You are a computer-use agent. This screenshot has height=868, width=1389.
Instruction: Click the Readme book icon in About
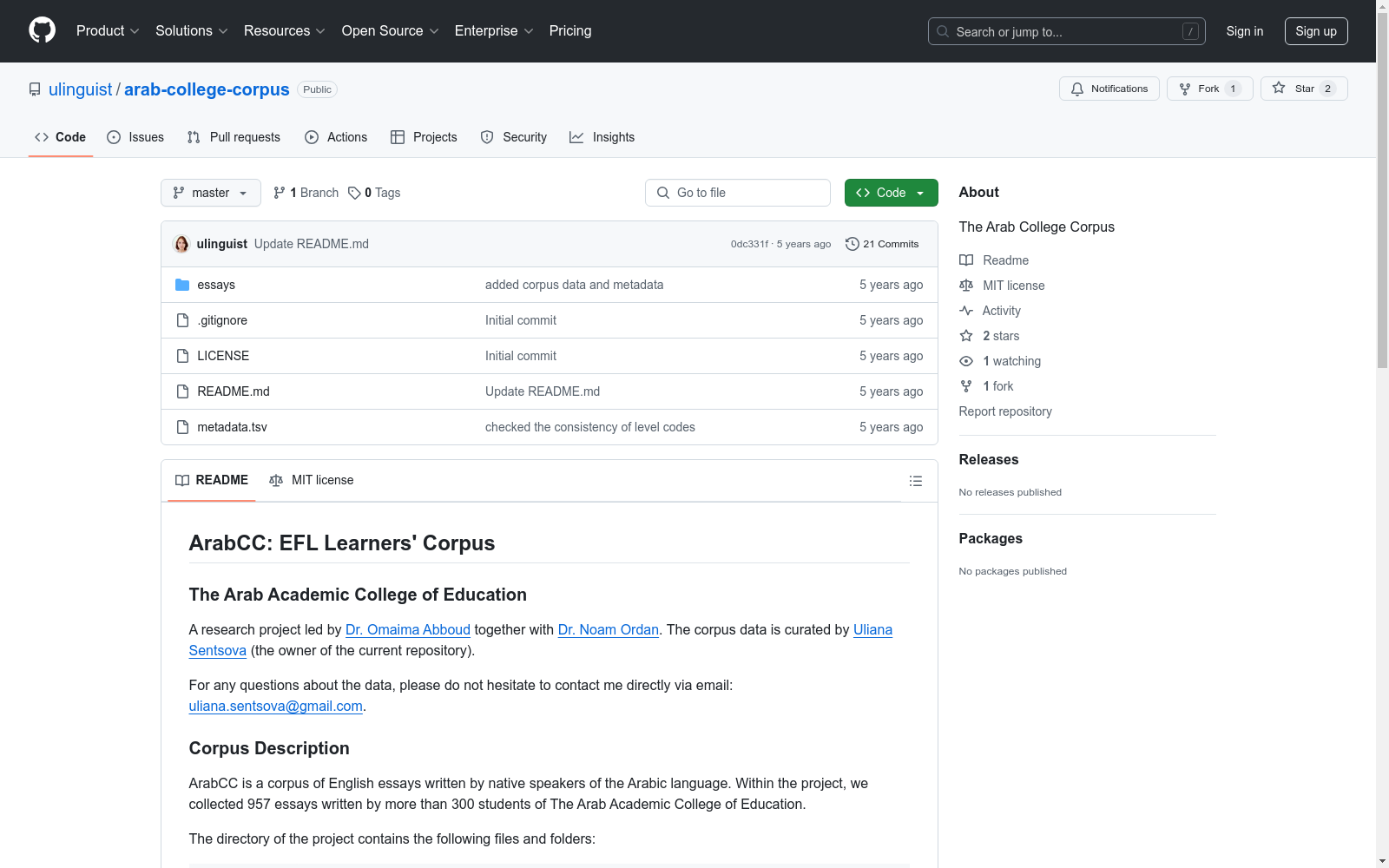pyautogui.click(x=966, y=260)
